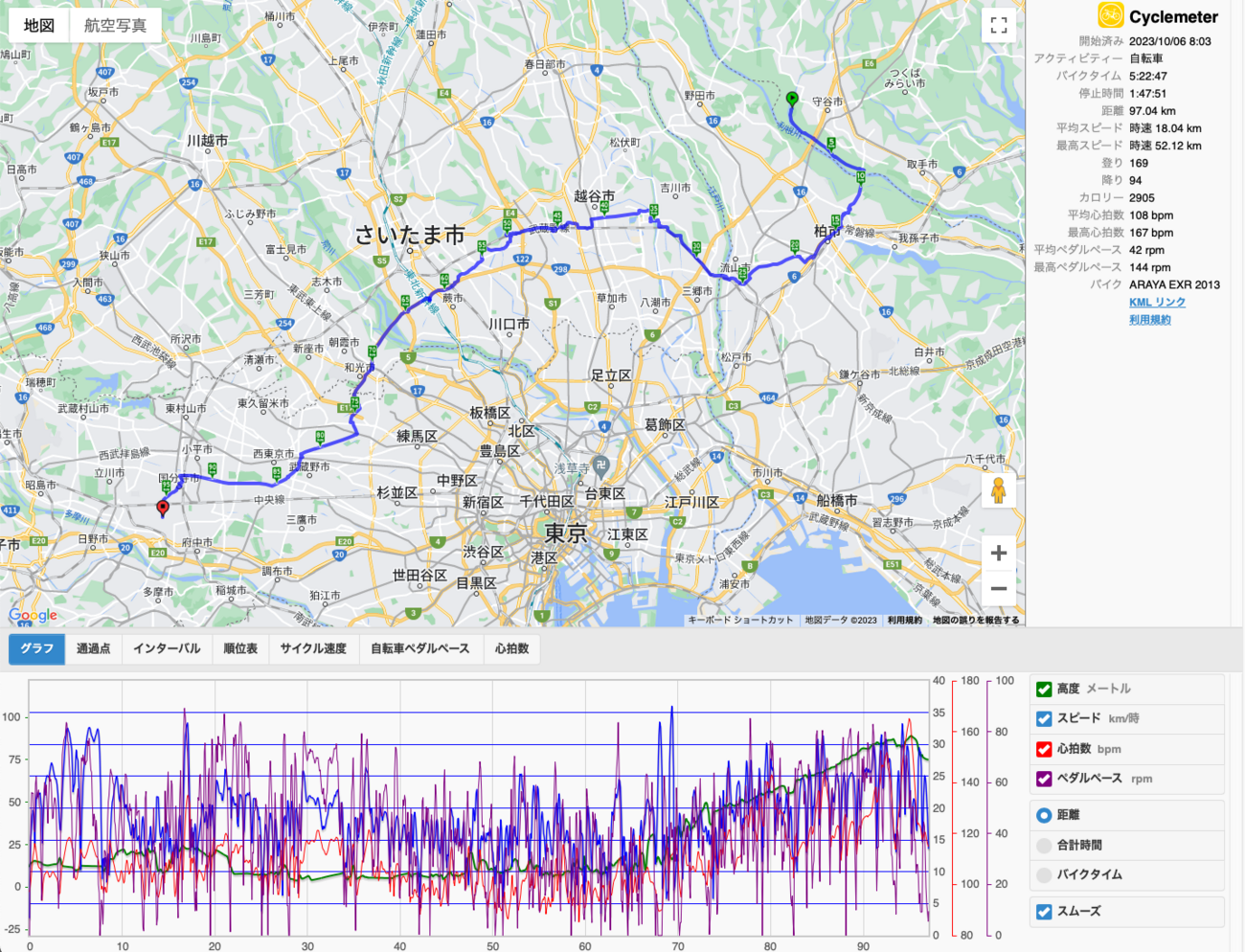1245x952 pixels.
Task: Switch map to 地図 view
Action: 39,26
